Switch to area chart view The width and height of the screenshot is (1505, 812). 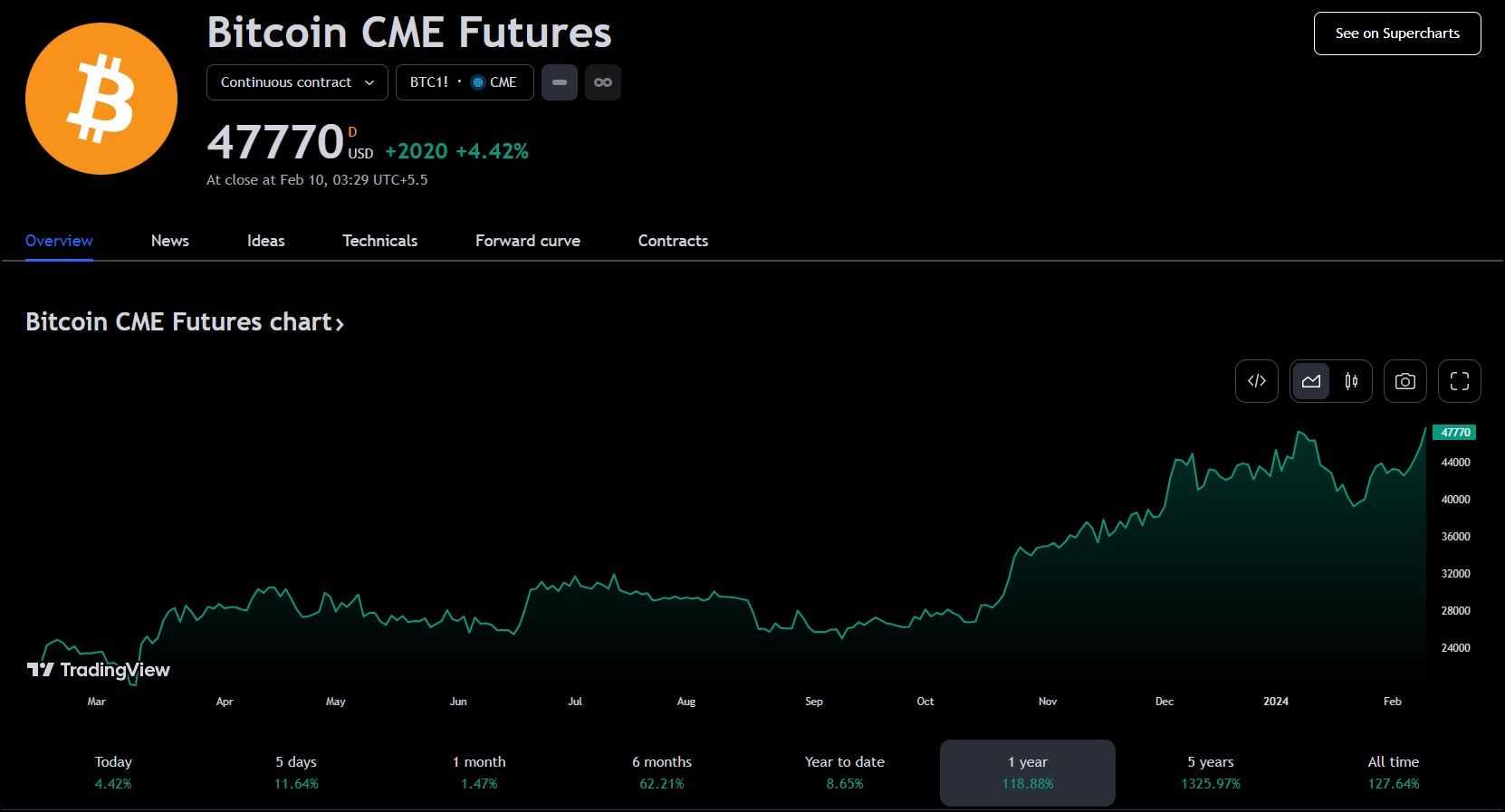[x=1311, y=381]
